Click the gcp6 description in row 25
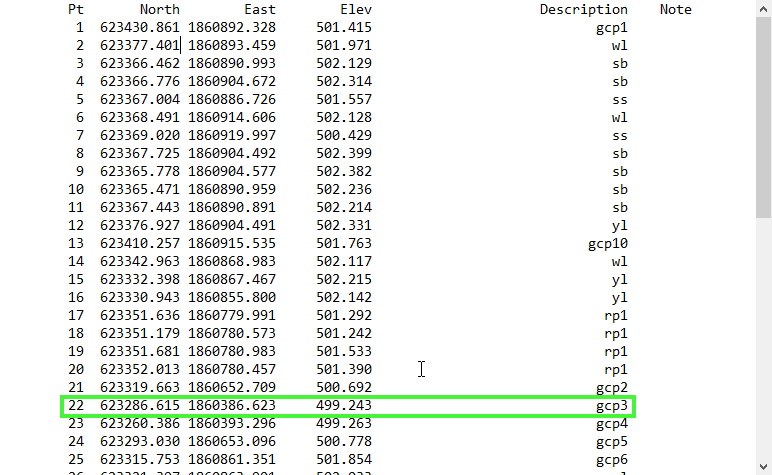 [611, 459]
